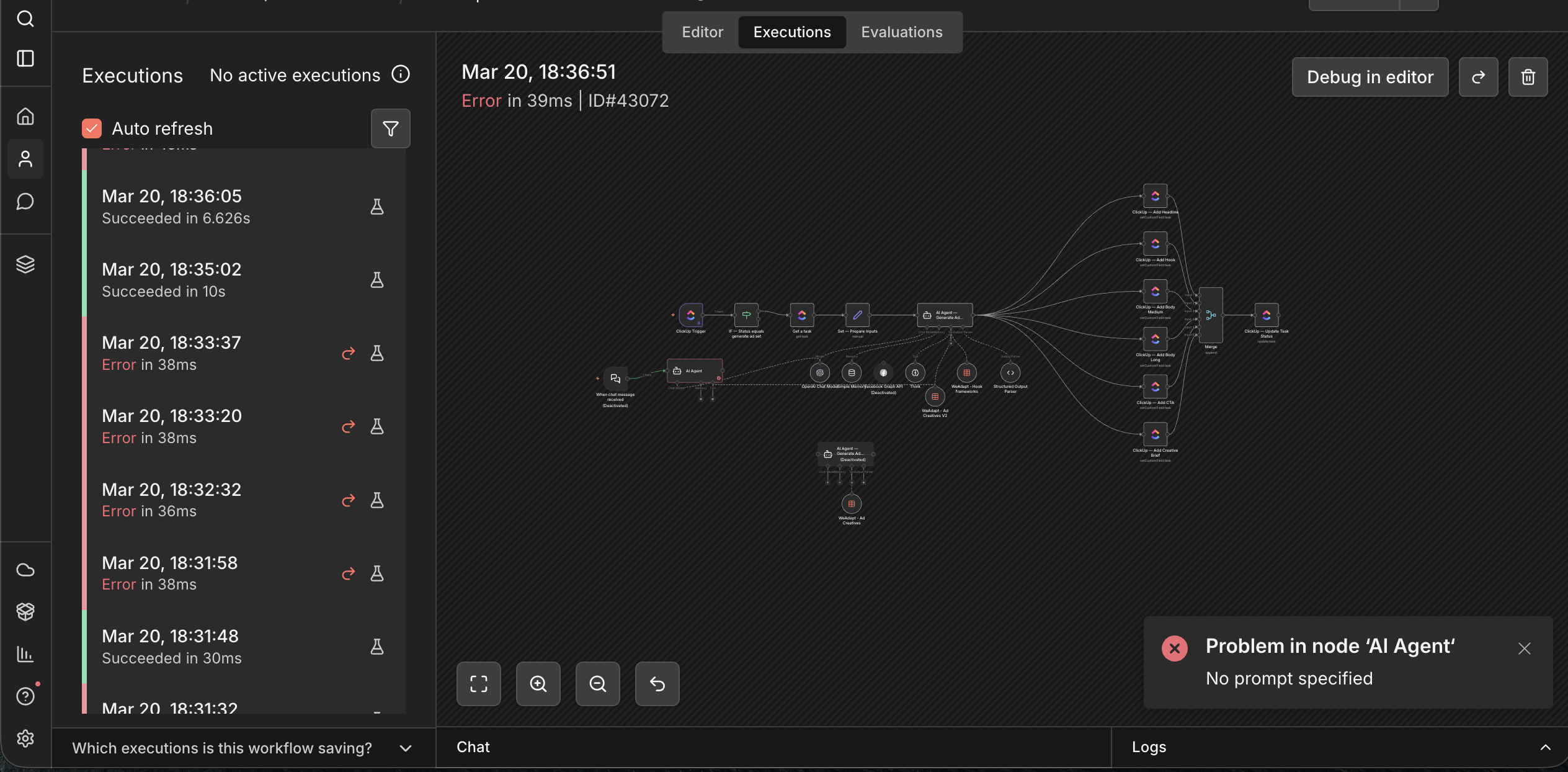Disable the Auto refresh checkbox

click(x=92, y=128)
